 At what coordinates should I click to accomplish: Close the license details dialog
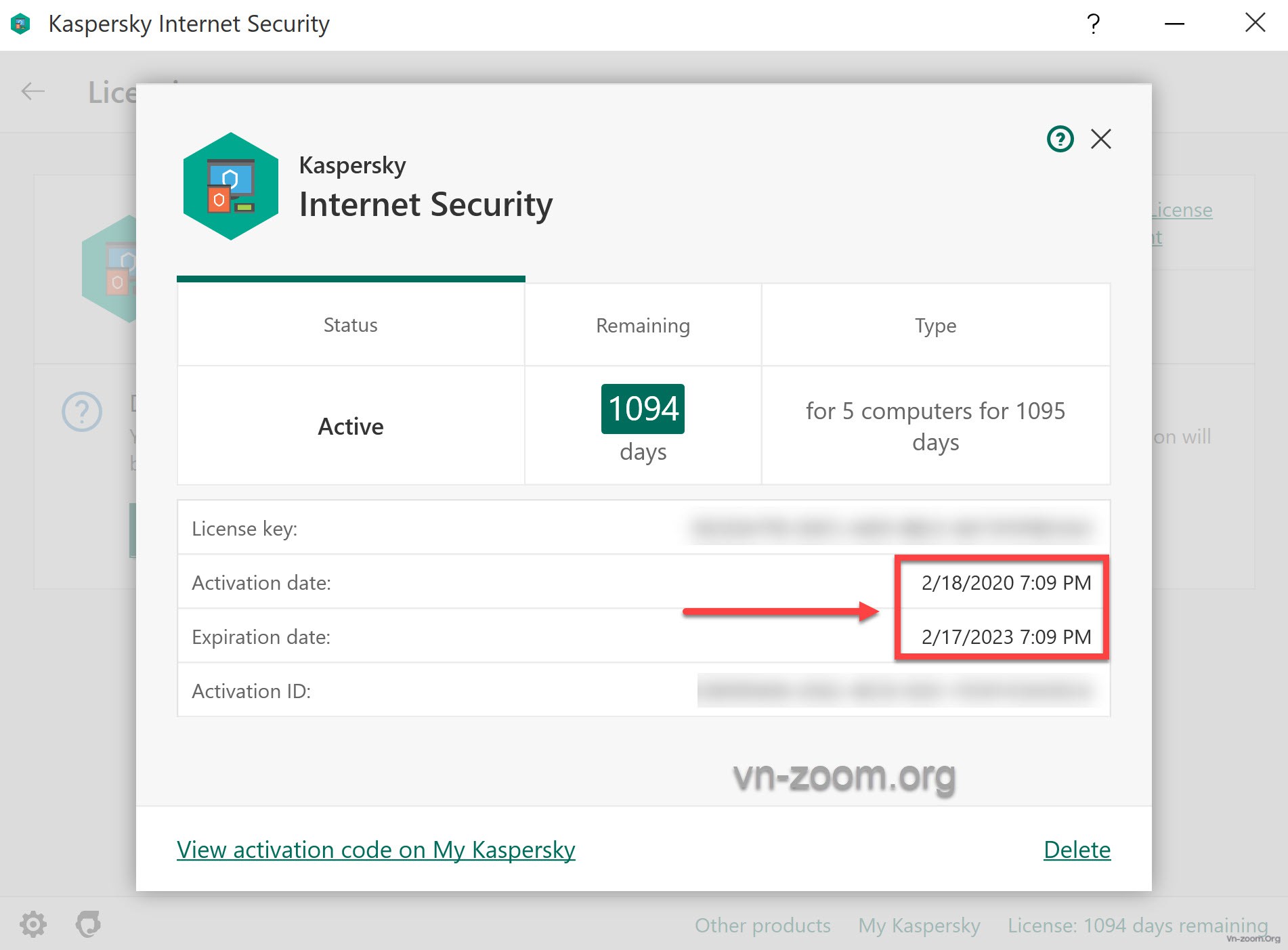click(1101, 139)
